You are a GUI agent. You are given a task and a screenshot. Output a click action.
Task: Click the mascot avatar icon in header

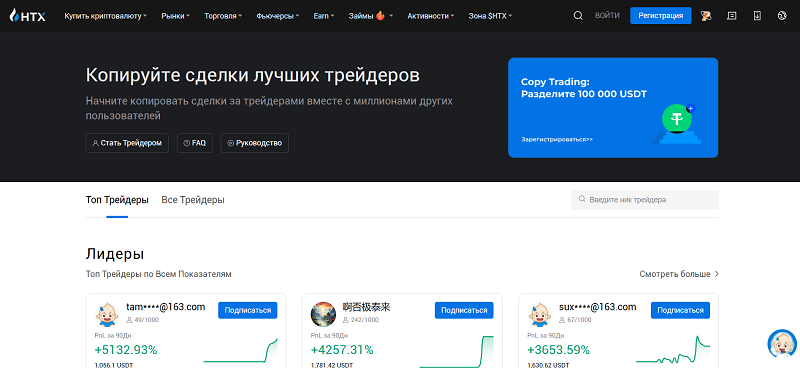coord(706,16)
